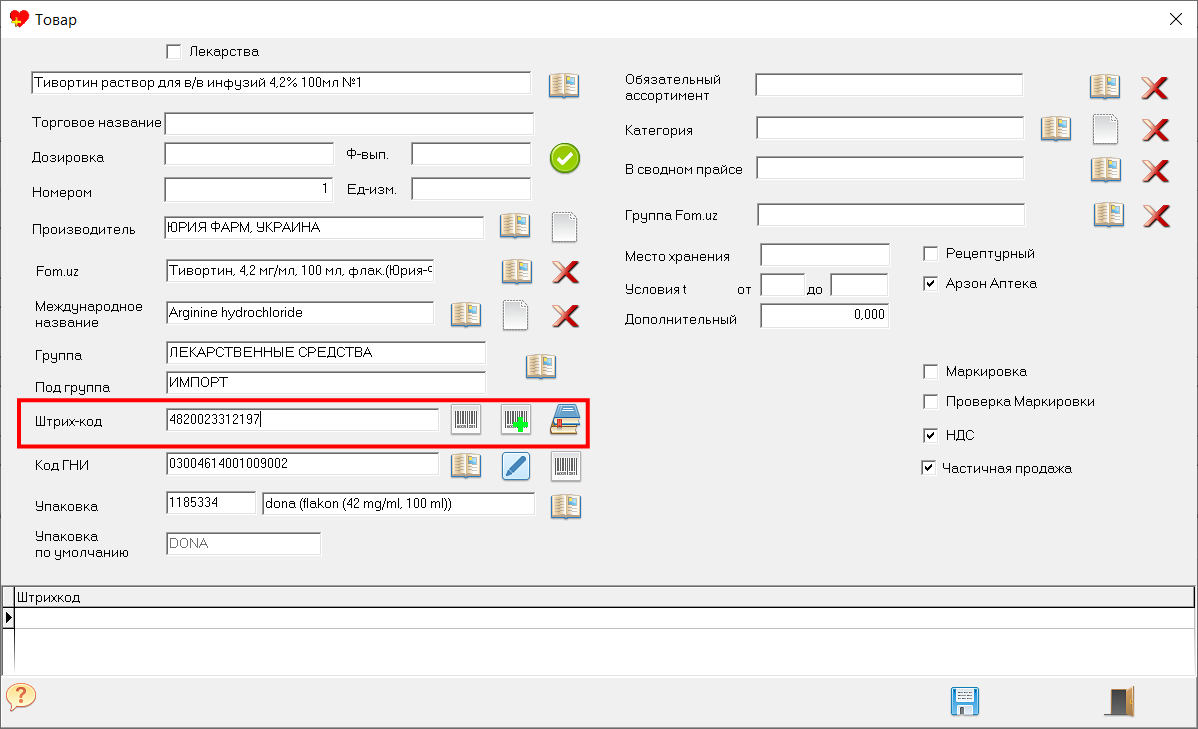
Task: Create new Категория blank page icon
Action: 1105,129
